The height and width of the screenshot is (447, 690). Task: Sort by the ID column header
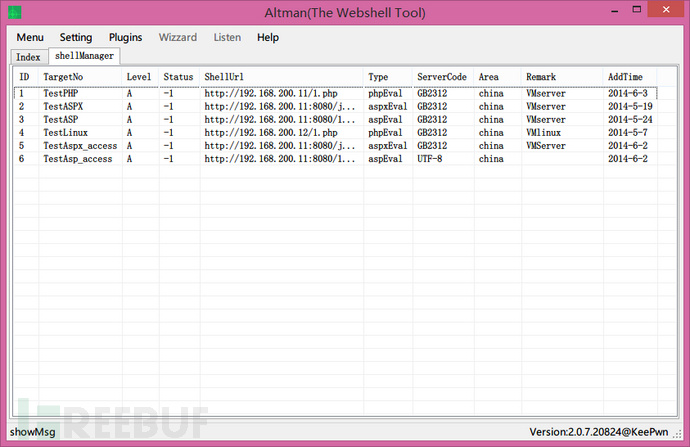pyautogui.click(x=24, y=77)
